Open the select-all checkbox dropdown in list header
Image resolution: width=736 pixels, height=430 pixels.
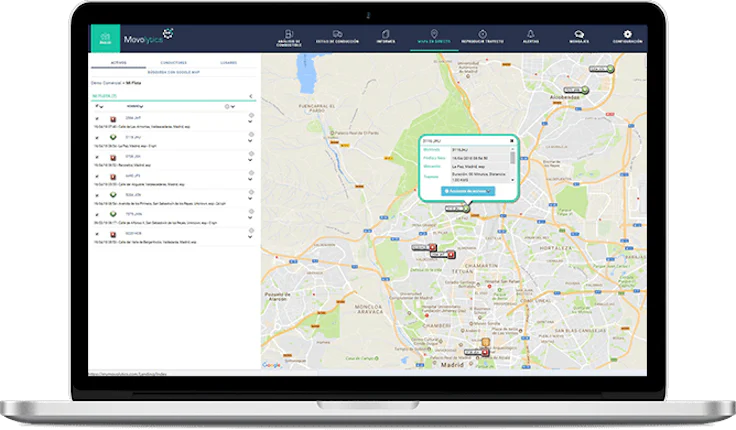click(x=99, y=107)
